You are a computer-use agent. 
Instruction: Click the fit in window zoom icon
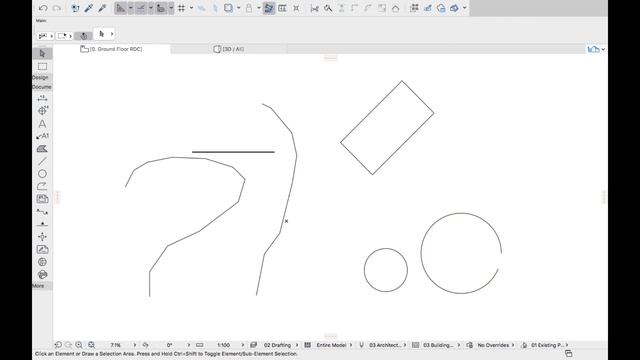click(91, 345)
